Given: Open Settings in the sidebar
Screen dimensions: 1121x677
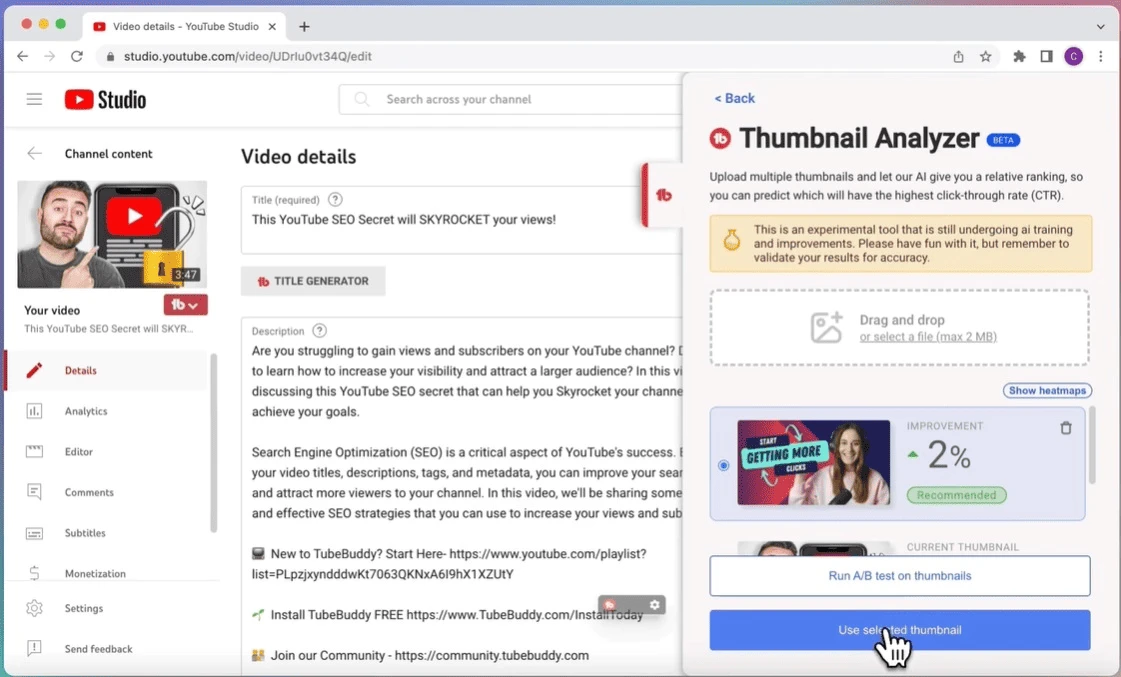Looking at the screenshot, I should 84,608.
